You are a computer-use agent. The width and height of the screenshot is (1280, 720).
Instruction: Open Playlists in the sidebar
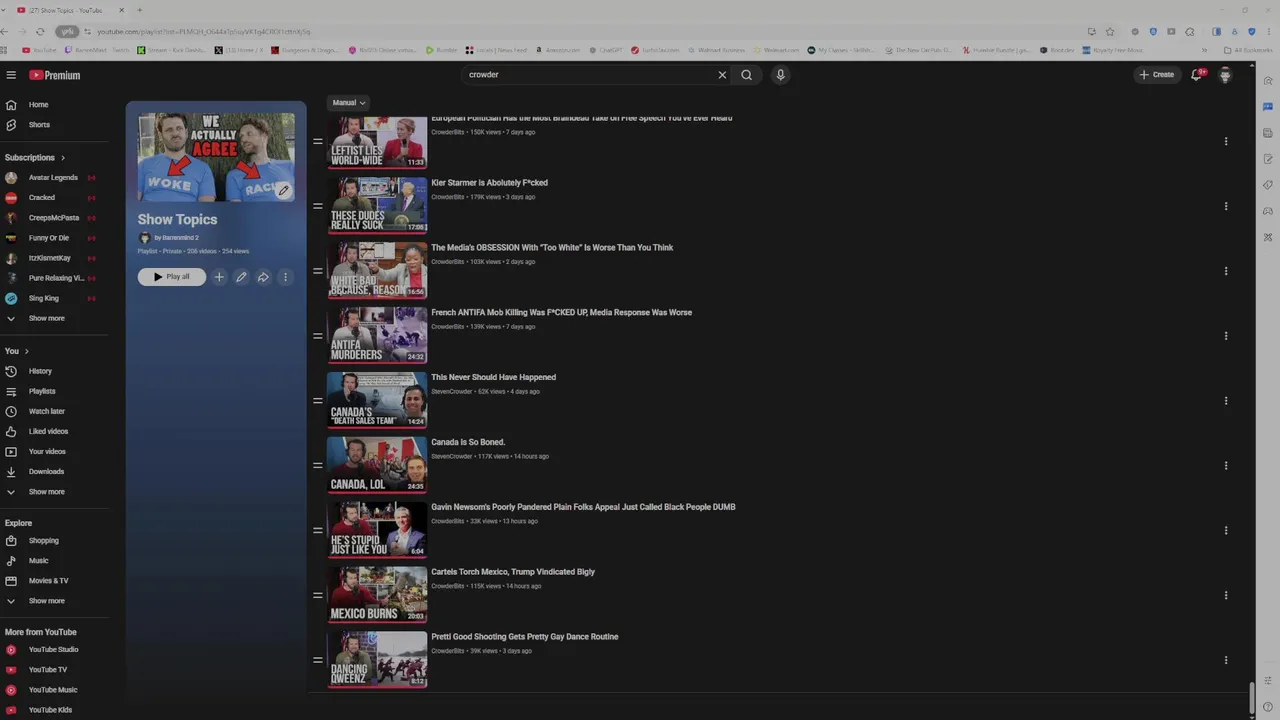[42, 391]
